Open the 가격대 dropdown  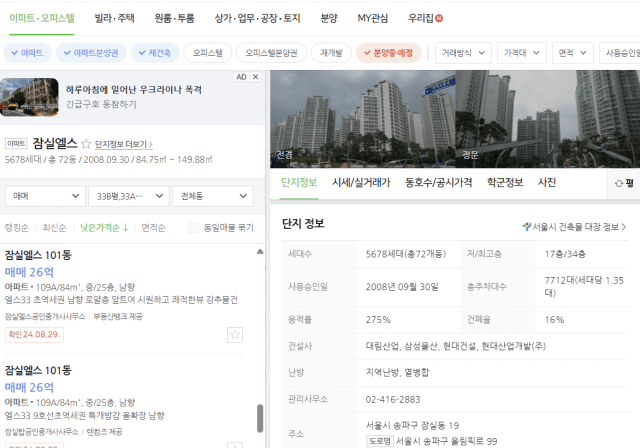pyautogui.click(x=522, y=53)
